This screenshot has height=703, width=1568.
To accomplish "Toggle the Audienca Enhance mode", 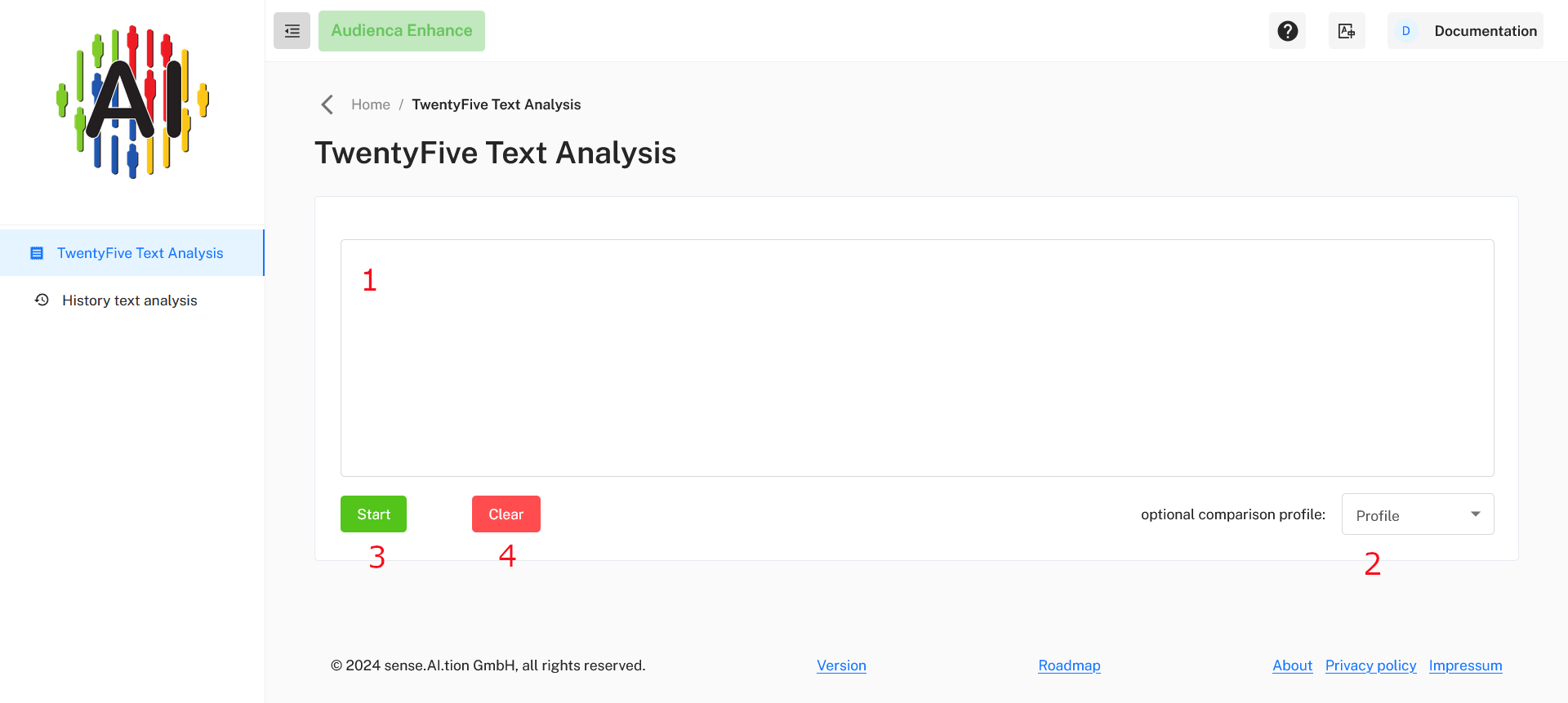I will 401,30.
